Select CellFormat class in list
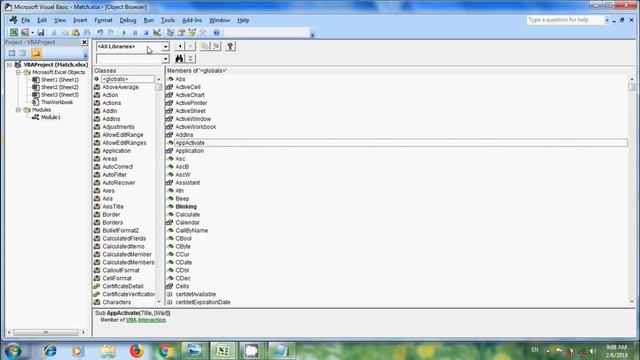The height and width of the screenshot is (360, 640). point(117,278)
